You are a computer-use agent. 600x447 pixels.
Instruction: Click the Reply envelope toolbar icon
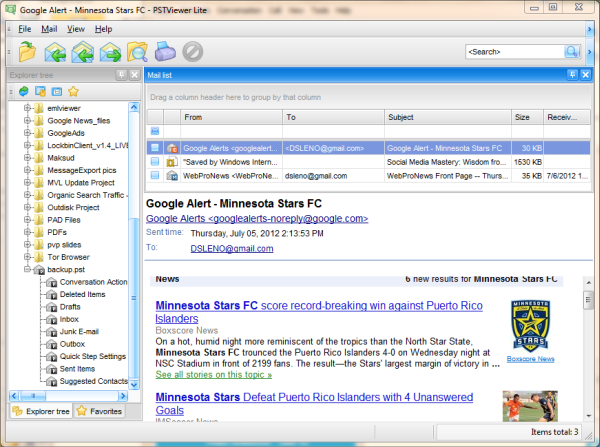coord(56,51)
